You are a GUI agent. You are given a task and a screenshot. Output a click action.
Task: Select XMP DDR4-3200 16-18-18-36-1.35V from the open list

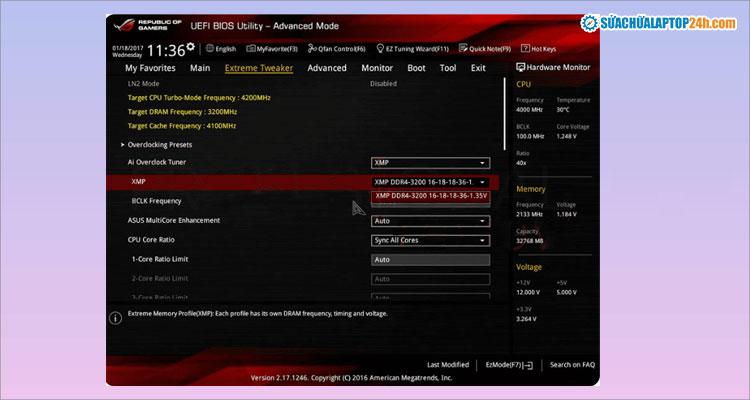430,196
